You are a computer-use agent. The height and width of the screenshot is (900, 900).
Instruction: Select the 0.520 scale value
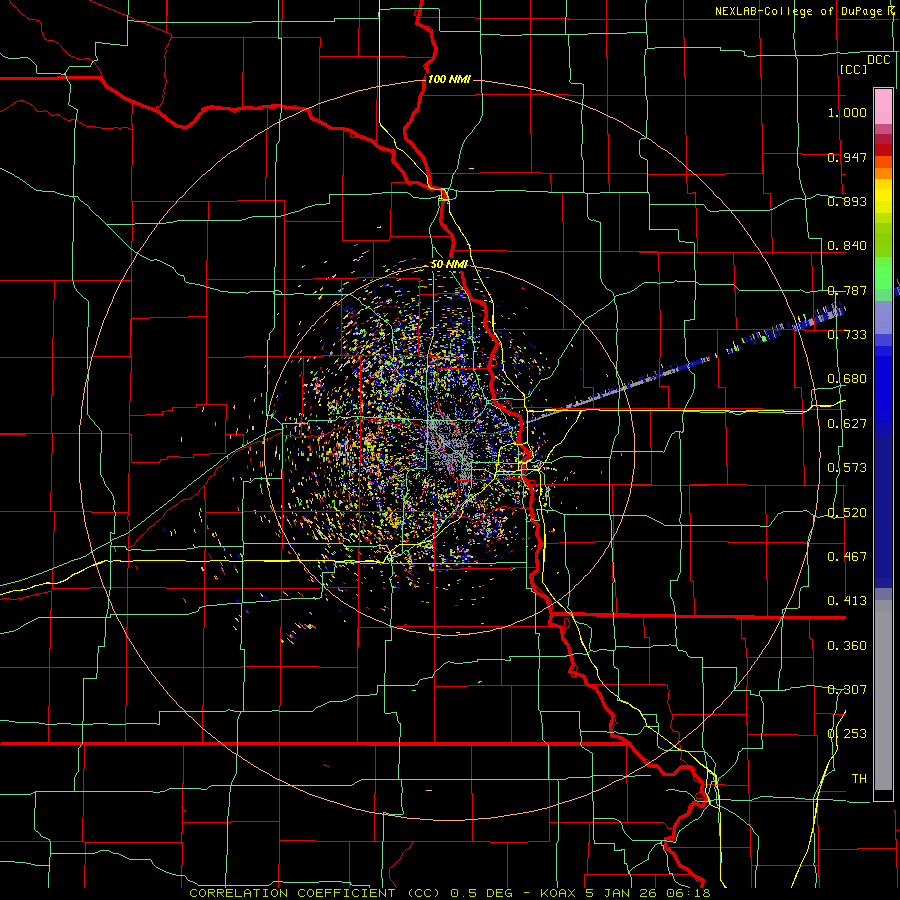(x=847, y=513)
